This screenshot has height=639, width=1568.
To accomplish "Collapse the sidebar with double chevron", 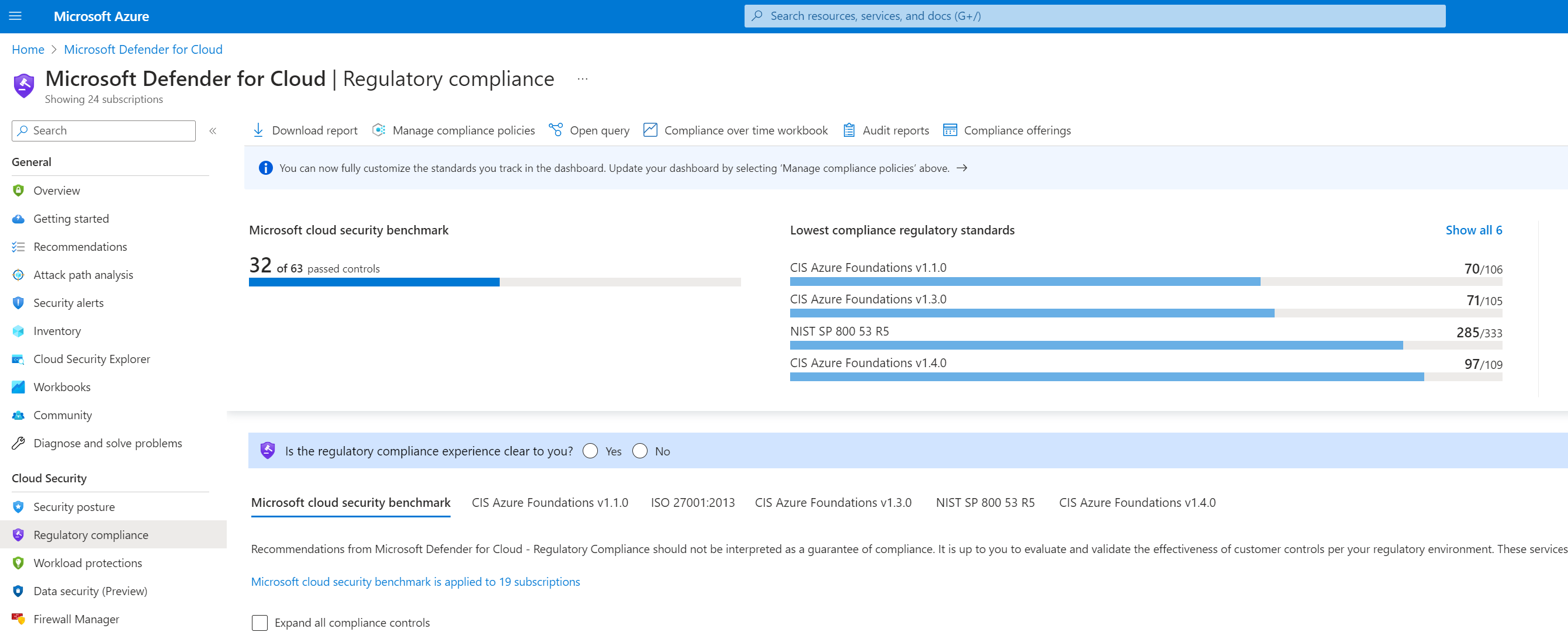I will tap(213, 131).
